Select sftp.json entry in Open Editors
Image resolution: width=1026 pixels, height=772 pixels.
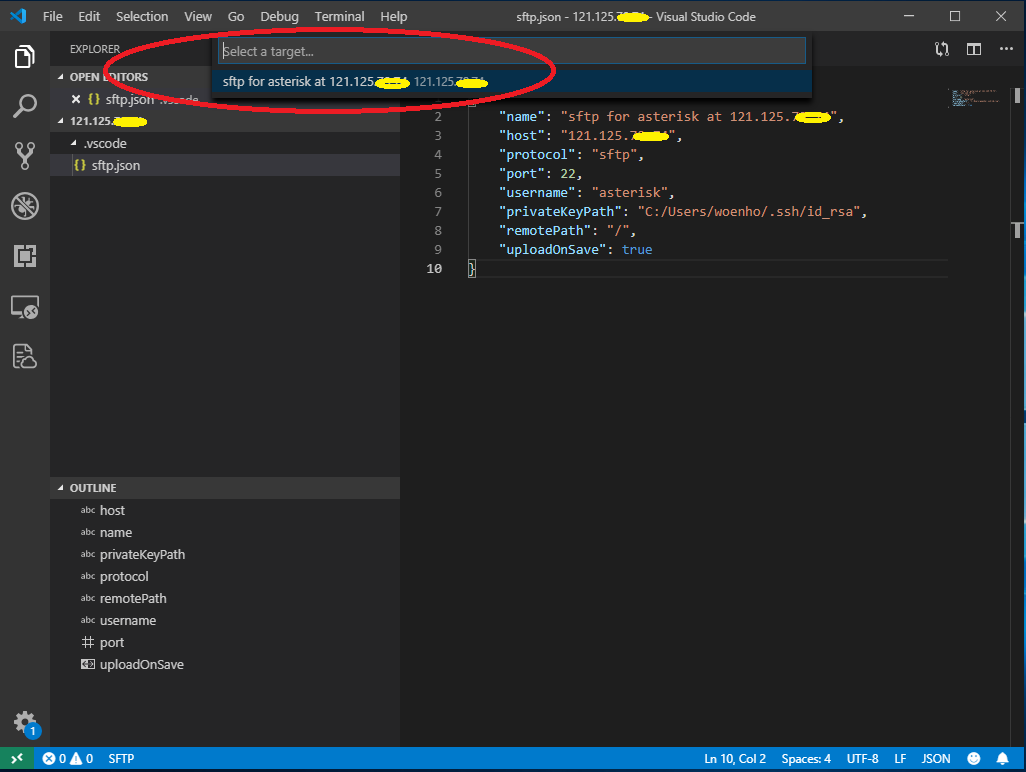130,99
